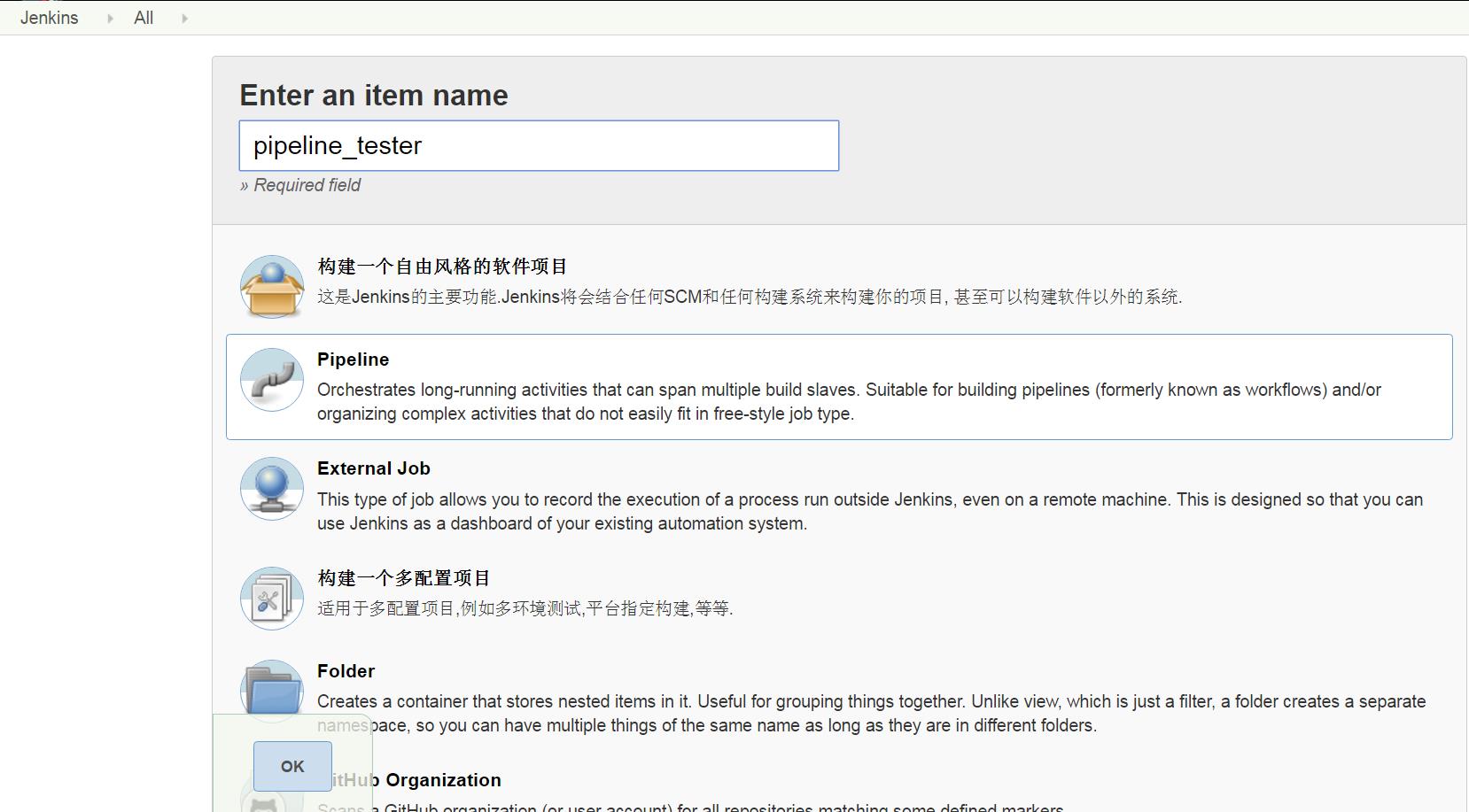Choose the External Job title
The width and height of the screenshot is (1469, 812).
[x=374, y=468]
